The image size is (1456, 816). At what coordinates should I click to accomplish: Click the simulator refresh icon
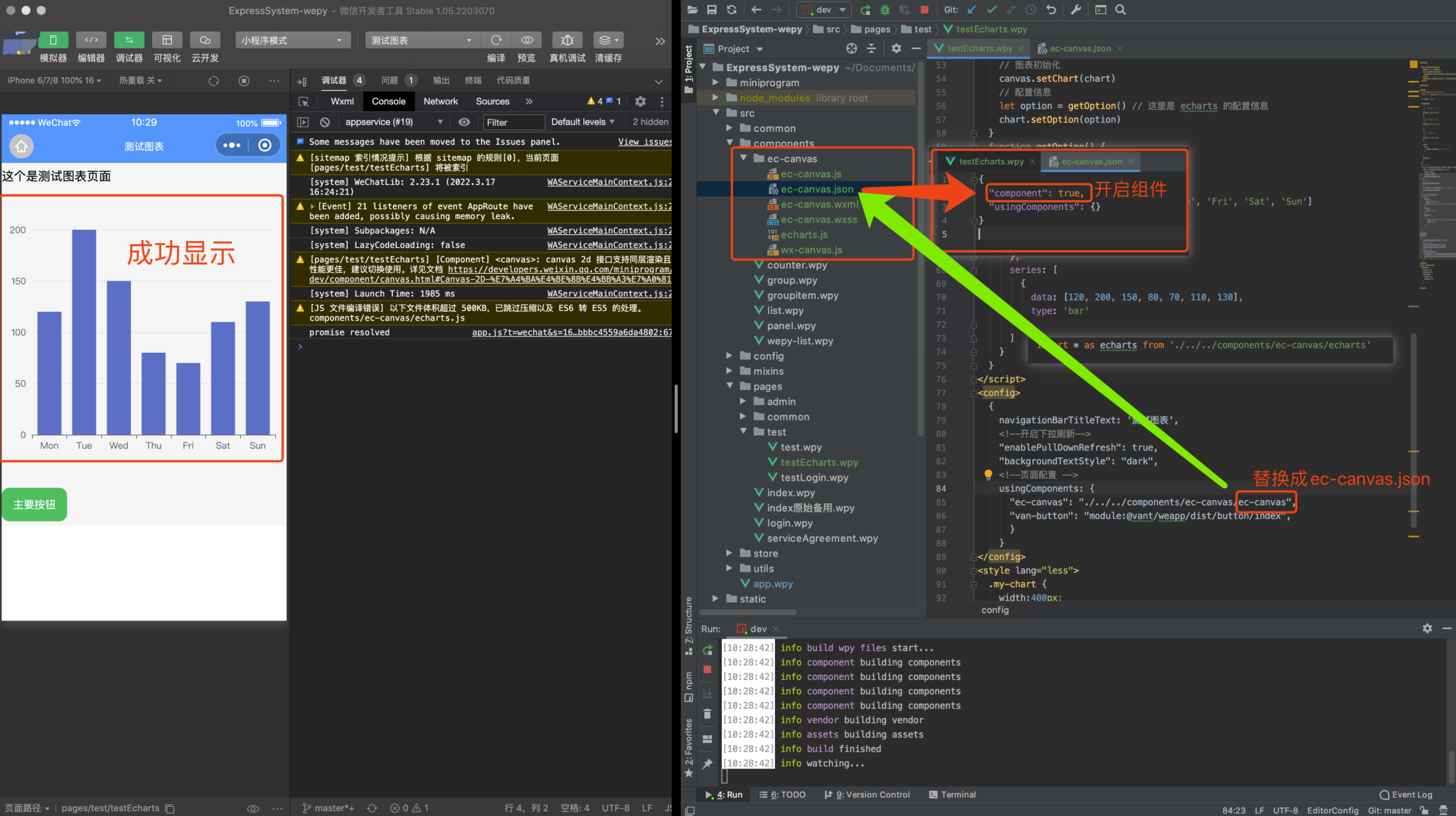(x=213, y=81)
